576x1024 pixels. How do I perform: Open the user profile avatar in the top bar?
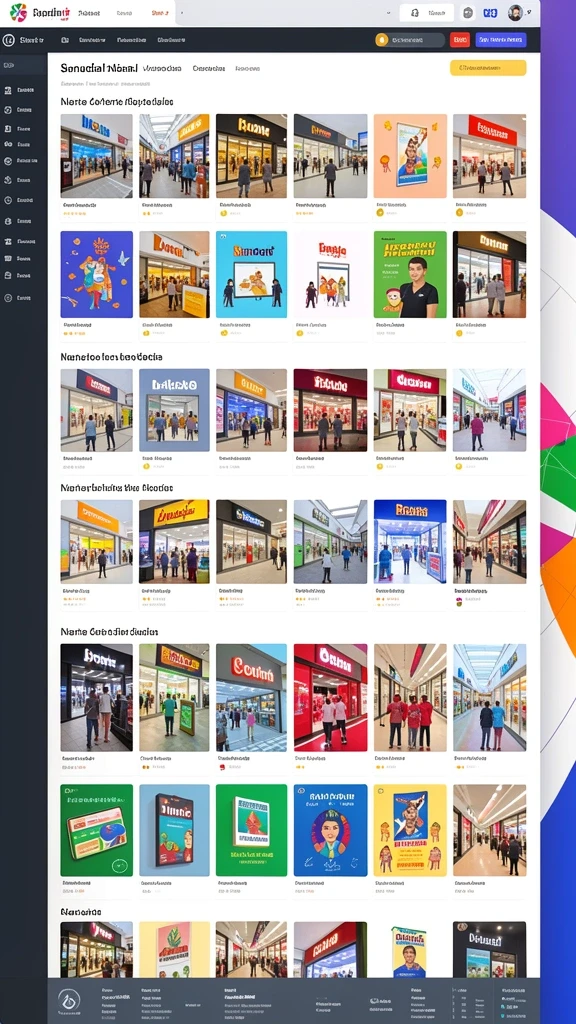click(515, 12)
